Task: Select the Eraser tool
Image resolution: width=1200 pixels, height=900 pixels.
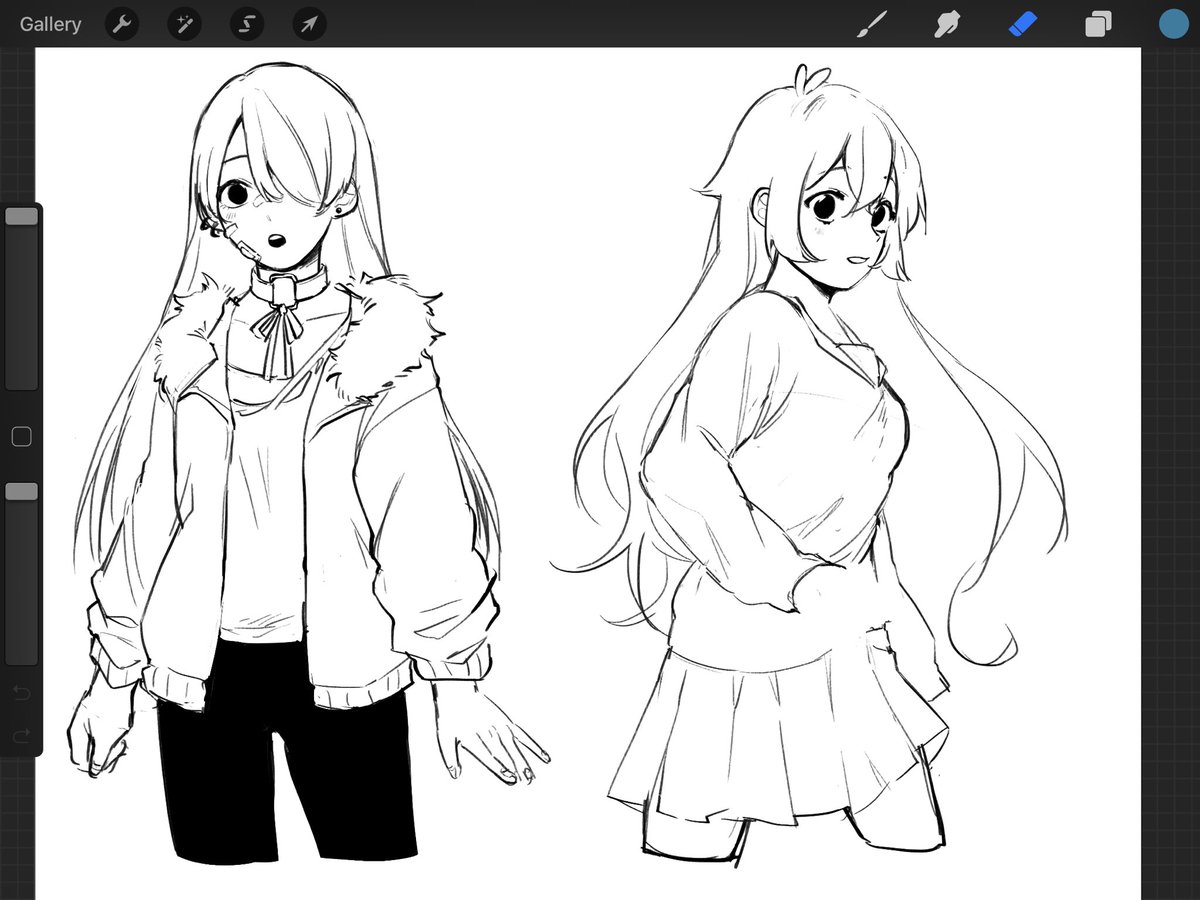Action: pos(1023,24)
